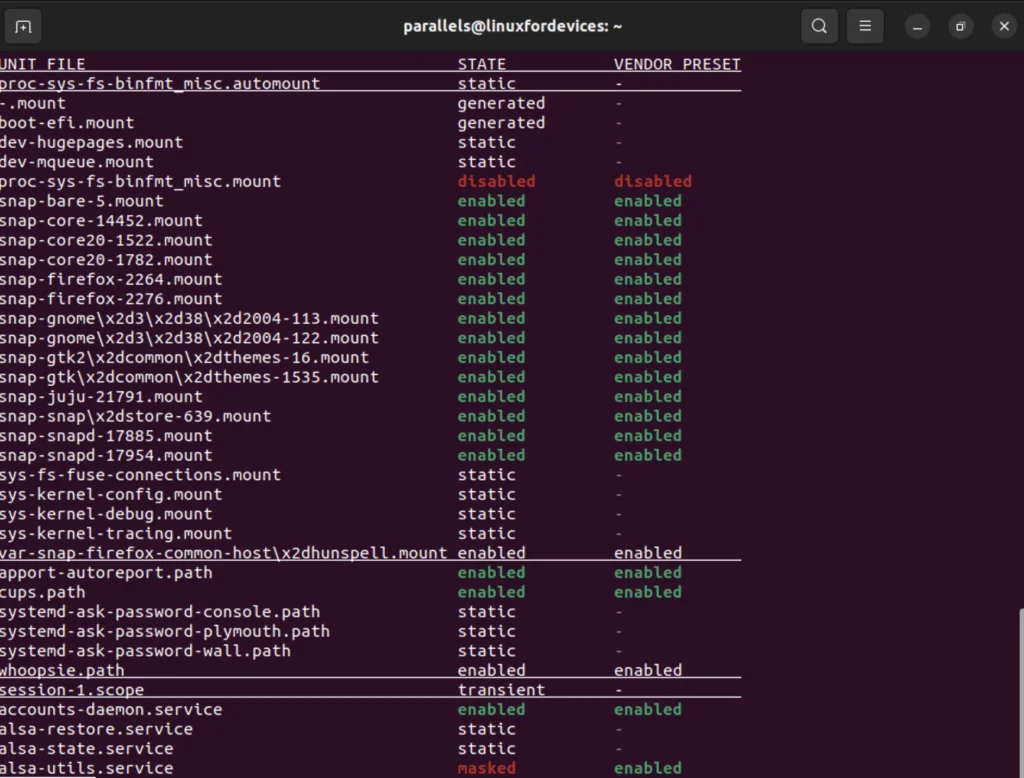
Task: Click the STATE column header
Action: point(481,63)
